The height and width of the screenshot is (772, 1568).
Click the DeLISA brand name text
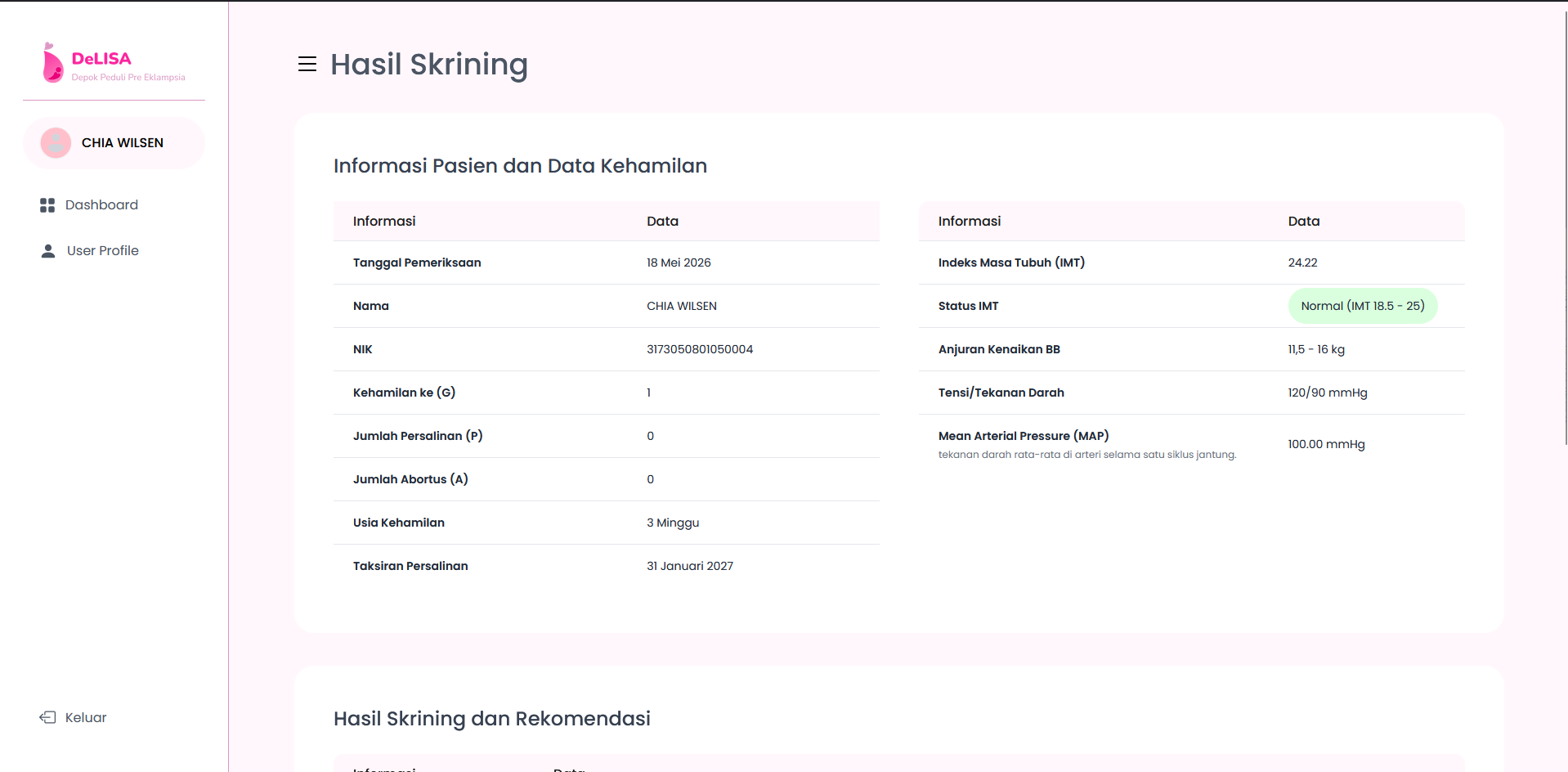click(x=101, y=58)
